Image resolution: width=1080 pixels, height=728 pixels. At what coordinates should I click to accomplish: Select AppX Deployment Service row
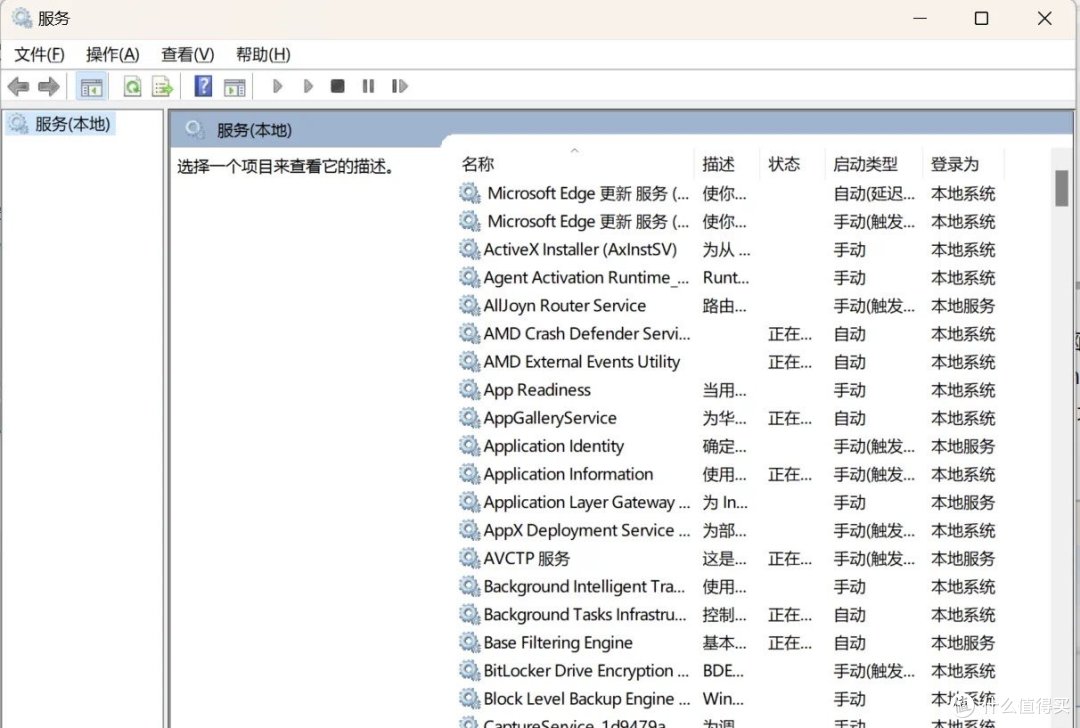tap(727, 530)
